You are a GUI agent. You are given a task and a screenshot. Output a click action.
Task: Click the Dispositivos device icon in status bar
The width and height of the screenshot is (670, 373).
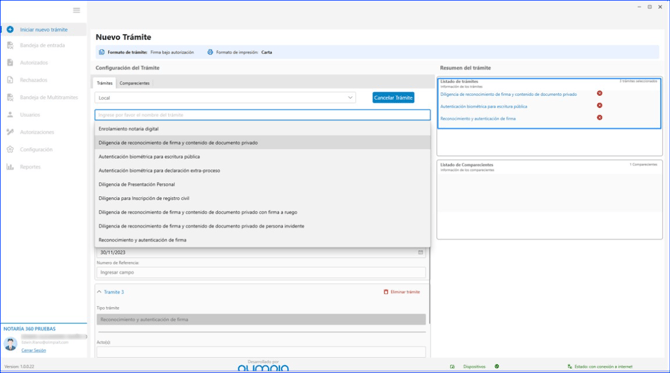452,367
